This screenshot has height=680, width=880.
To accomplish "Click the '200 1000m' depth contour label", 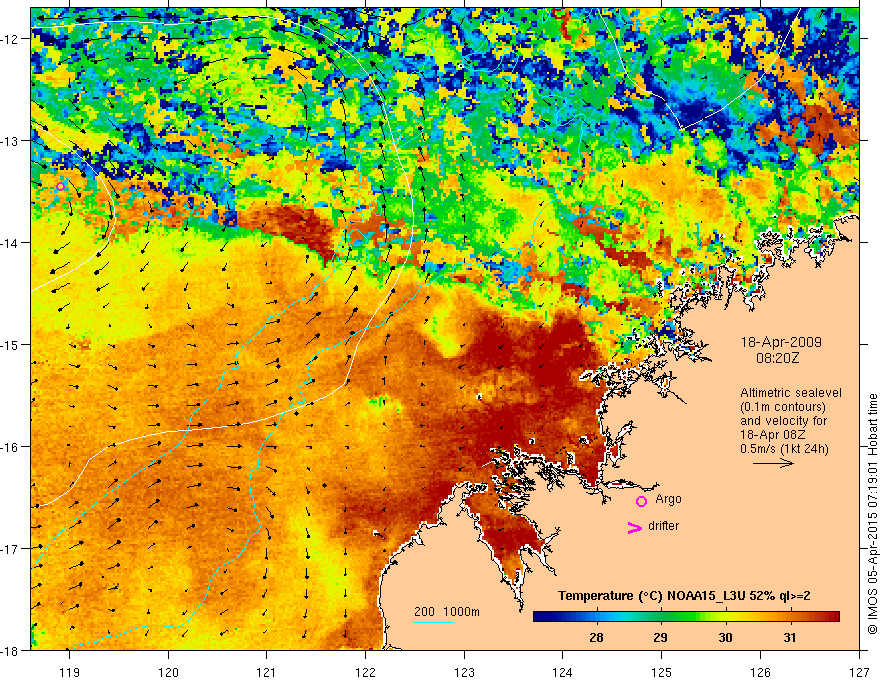I will coord(447,612).
